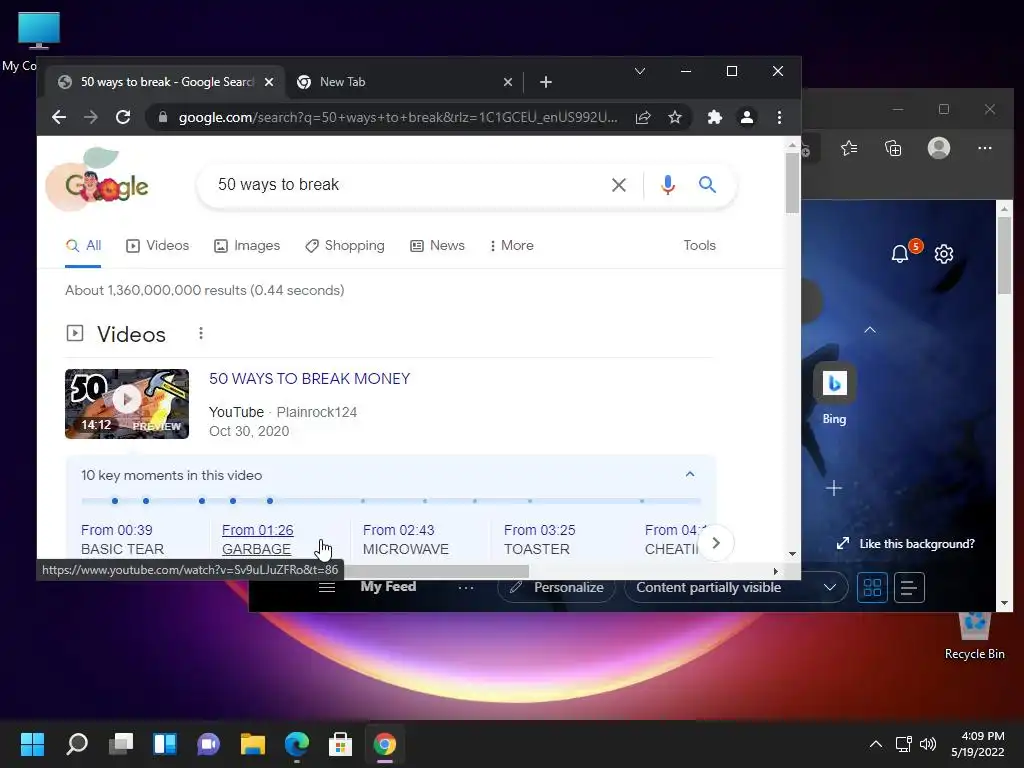The height and width of the screenshot is (768, 1024).
Task: Click the fifth blue key moment timeline dot
Action: [270, 501]
